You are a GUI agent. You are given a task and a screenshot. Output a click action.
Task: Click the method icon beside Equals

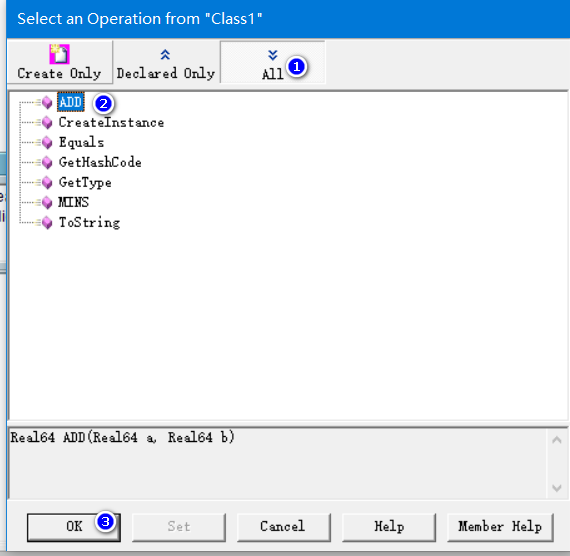click(47, 143)
